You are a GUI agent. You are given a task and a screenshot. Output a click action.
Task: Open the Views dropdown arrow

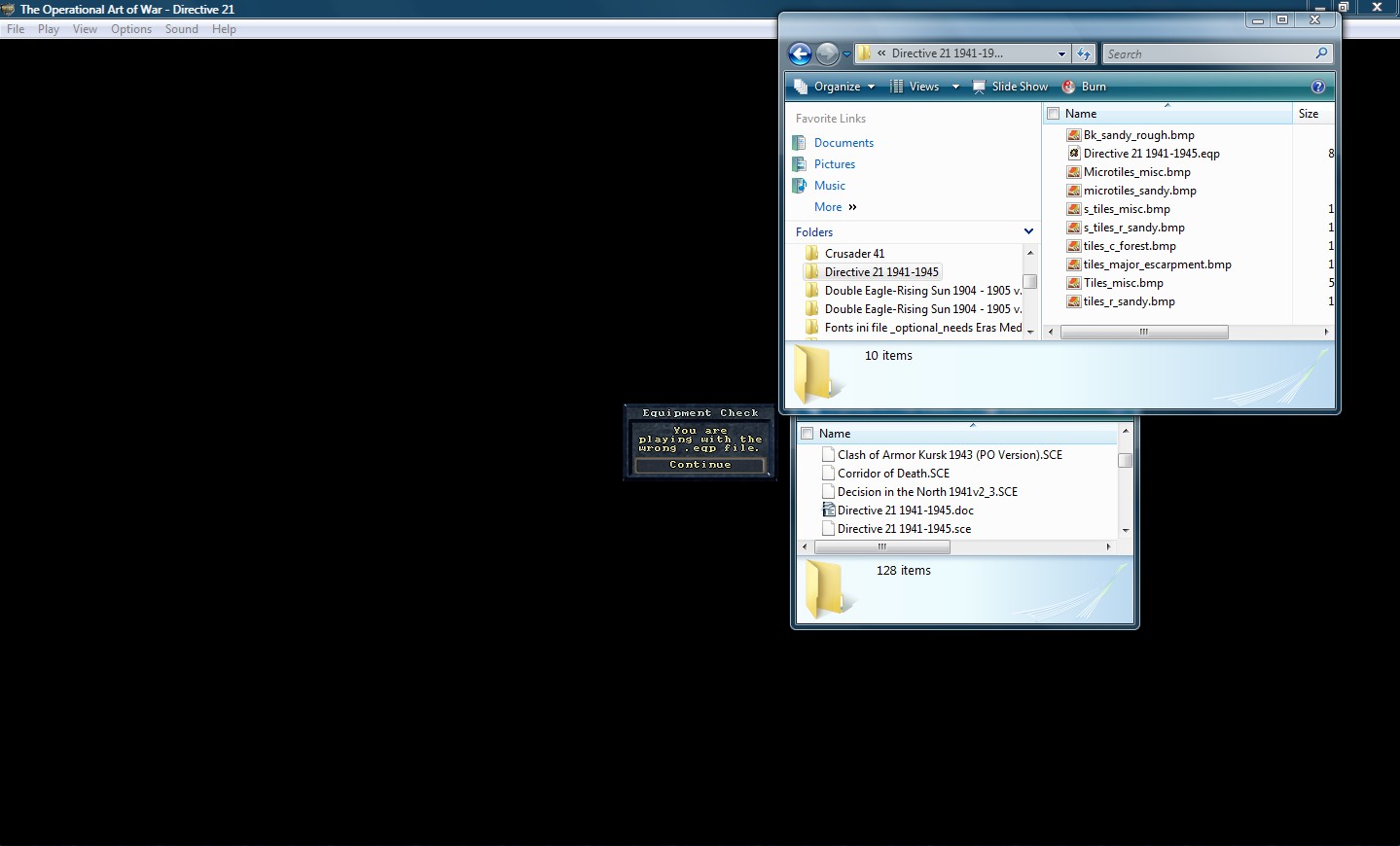click(x=954, y=86)
